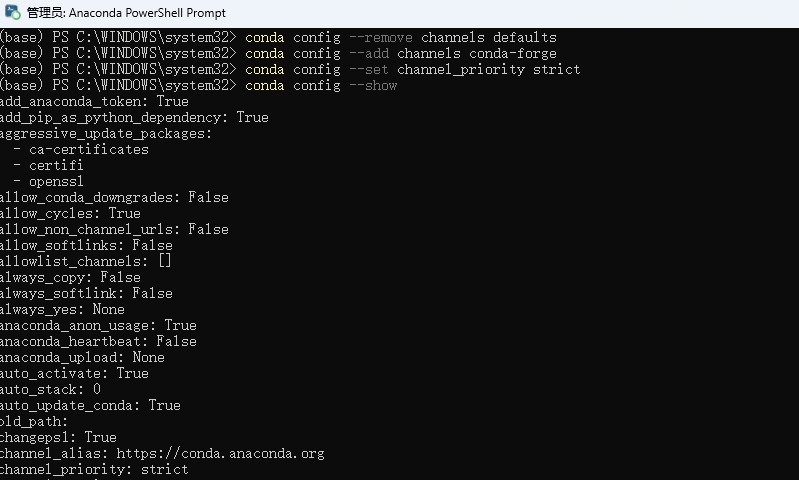Click the 'add_pip_as_python_dependency' line

point(134,117)
